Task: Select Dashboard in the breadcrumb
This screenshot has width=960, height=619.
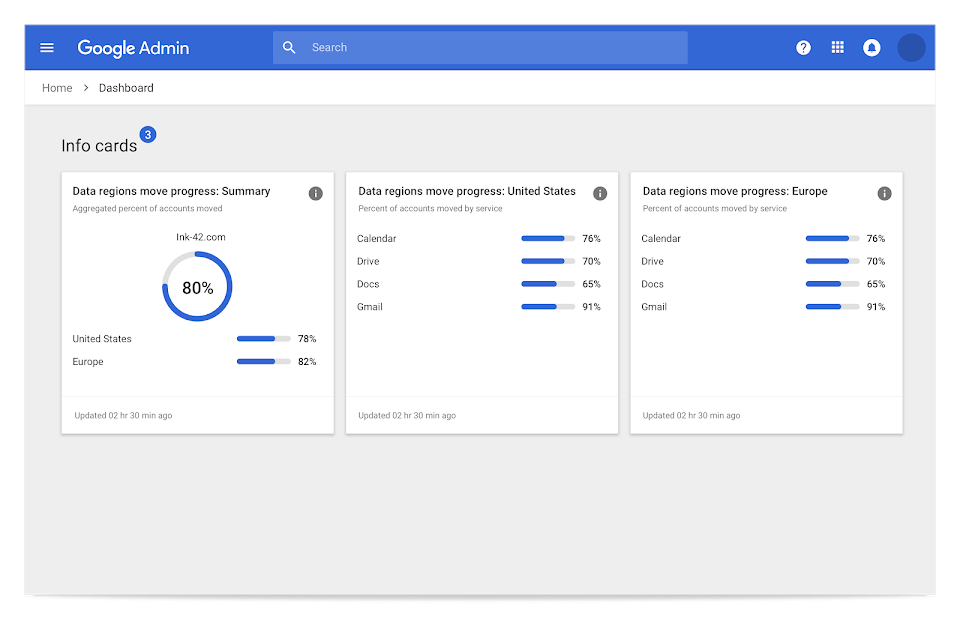Action: click(x=126, y=88)
